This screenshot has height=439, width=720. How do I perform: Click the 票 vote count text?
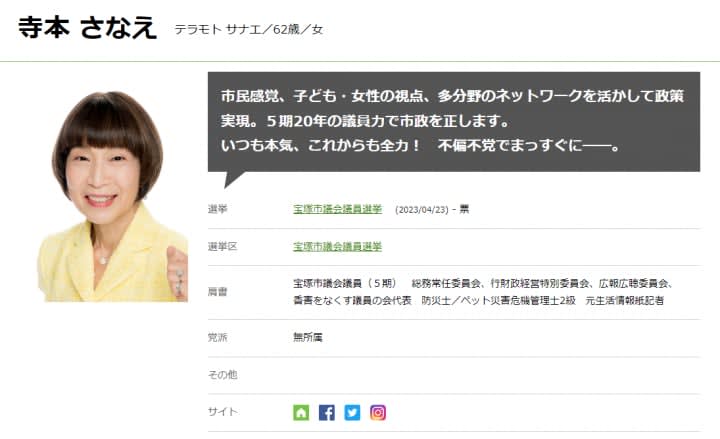pyautogui.click(x=464, y=209)
